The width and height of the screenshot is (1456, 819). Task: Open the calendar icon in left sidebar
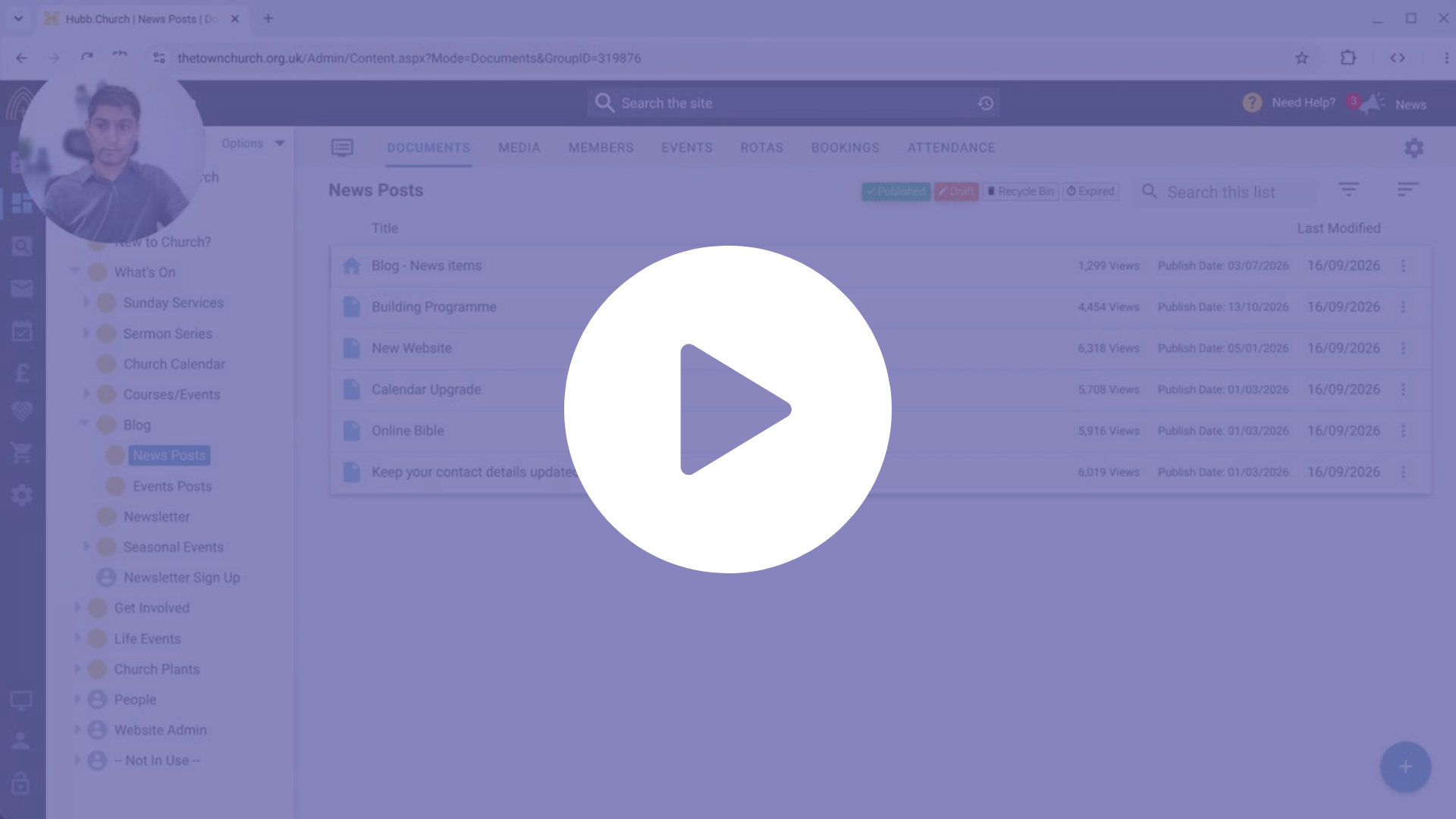coord(22,331)
